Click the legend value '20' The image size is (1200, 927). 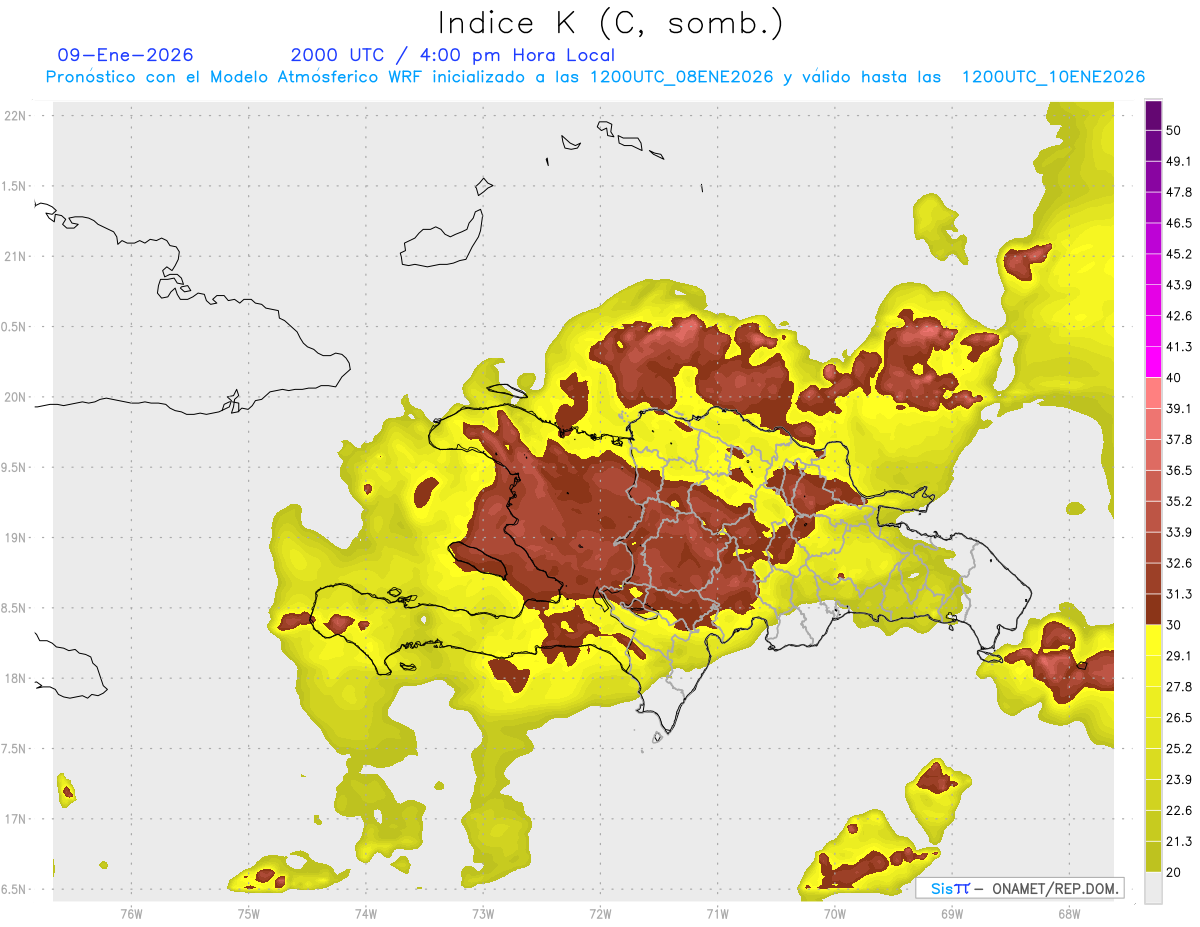pyautogui.click(x=1174, y=873)
